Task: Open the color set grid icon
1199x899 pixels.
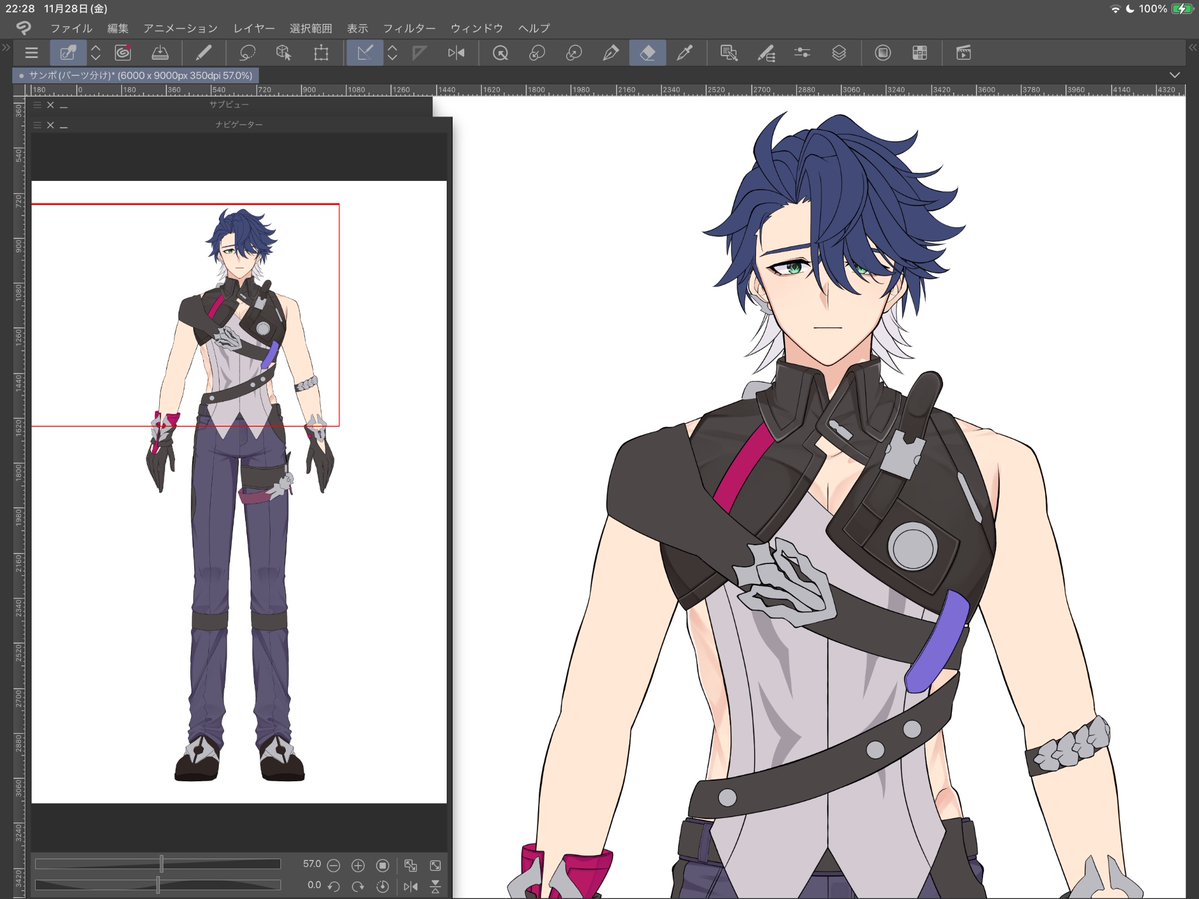Action: pos(920,53)
